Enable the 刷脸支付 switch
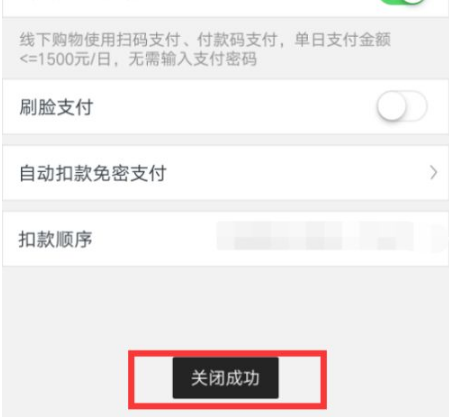The height and width of the screenshot is (417, 449). pyautogui.click(x=402, y=106)
